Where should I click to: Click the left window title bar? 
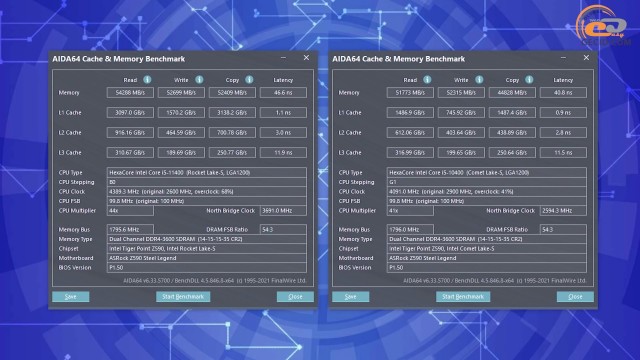click(163, 59)
